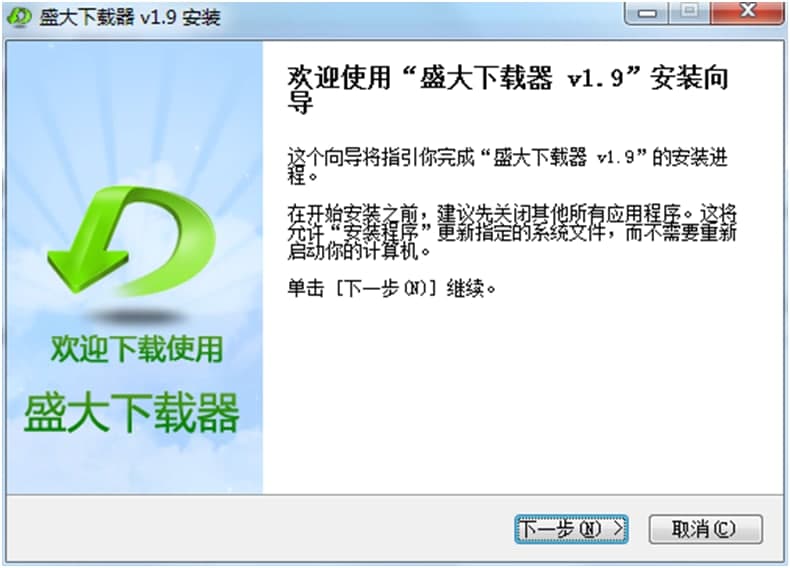Click the line 单击 [下一步(N)] 继续

coord(391,289)
